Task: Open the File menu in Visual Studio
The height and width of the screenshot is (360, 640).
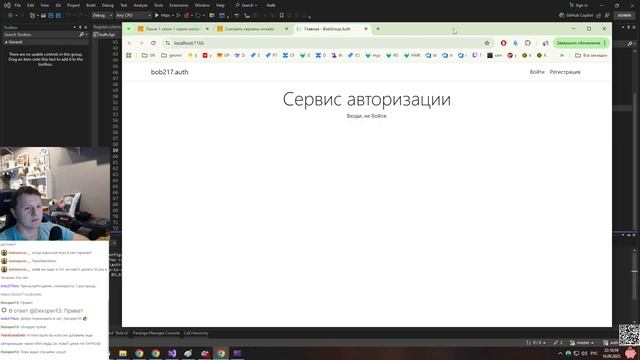Action: pos(18,5)
